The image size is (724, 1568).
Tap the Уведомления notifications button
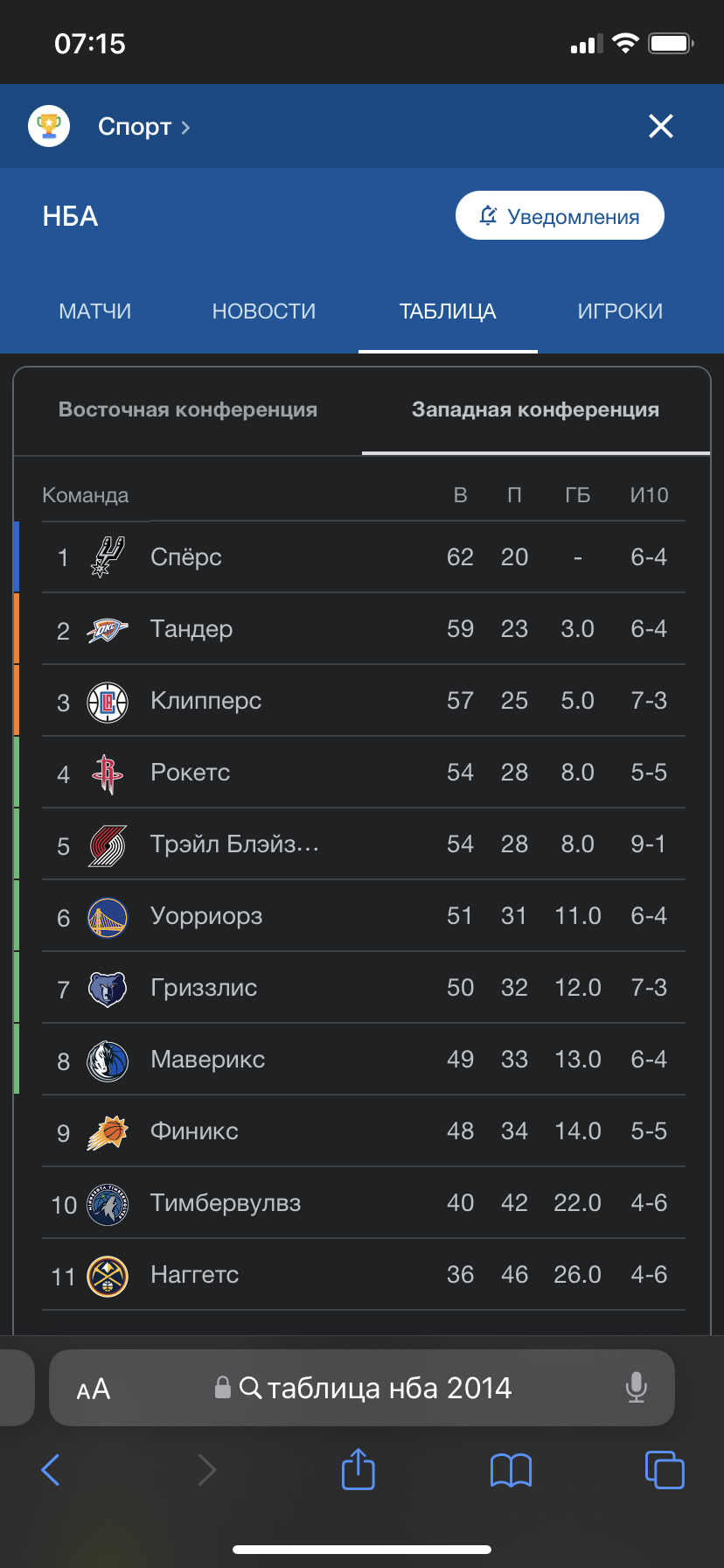(x=560, y=216)
